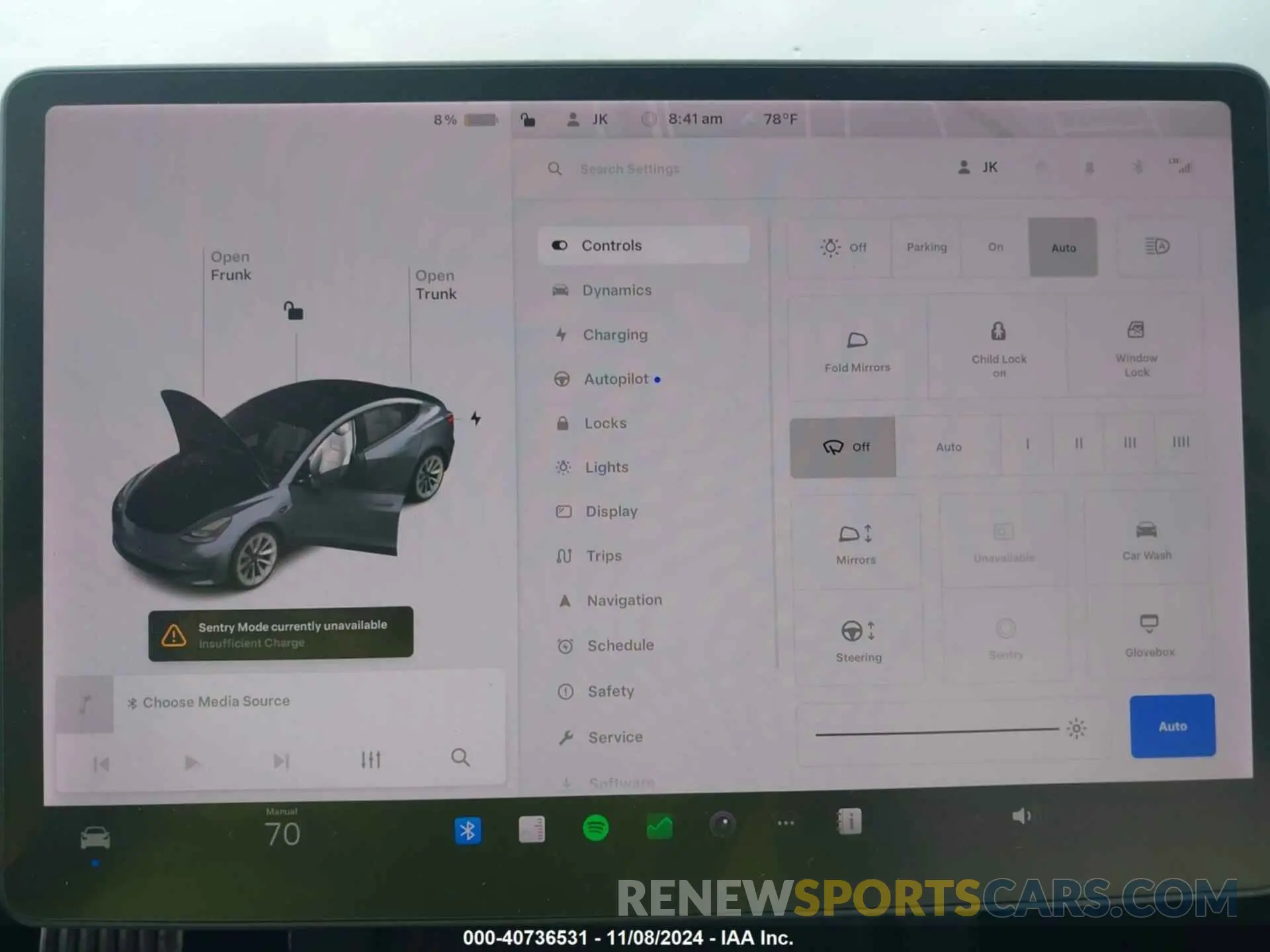Set wipers to Auto
Screen dimensions: 1270x952
[949, 447]
